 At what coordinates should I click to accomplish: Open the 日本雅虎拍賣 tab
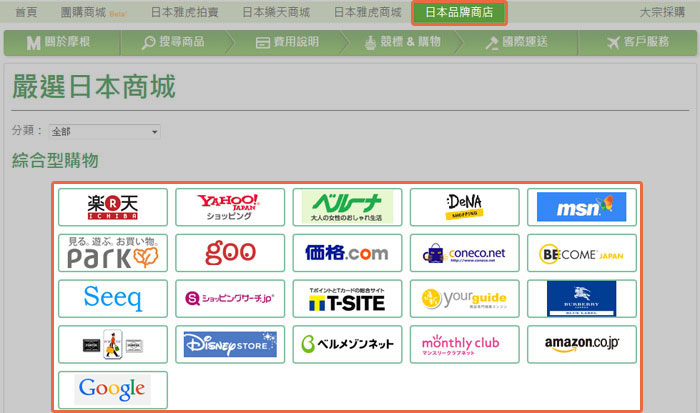pyautogui.click(x=184, y=13)
